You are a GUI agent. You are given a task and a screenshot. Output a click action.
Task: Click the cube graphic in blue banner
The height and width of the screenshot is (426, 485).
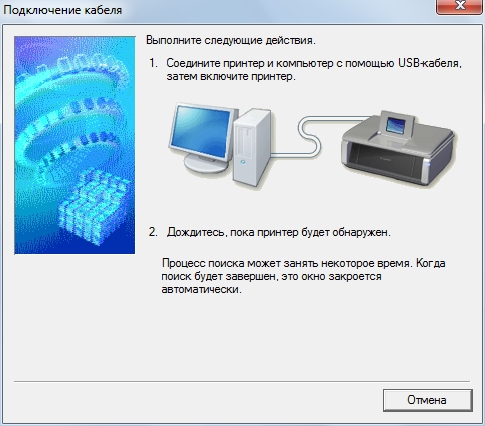point(94,207)
